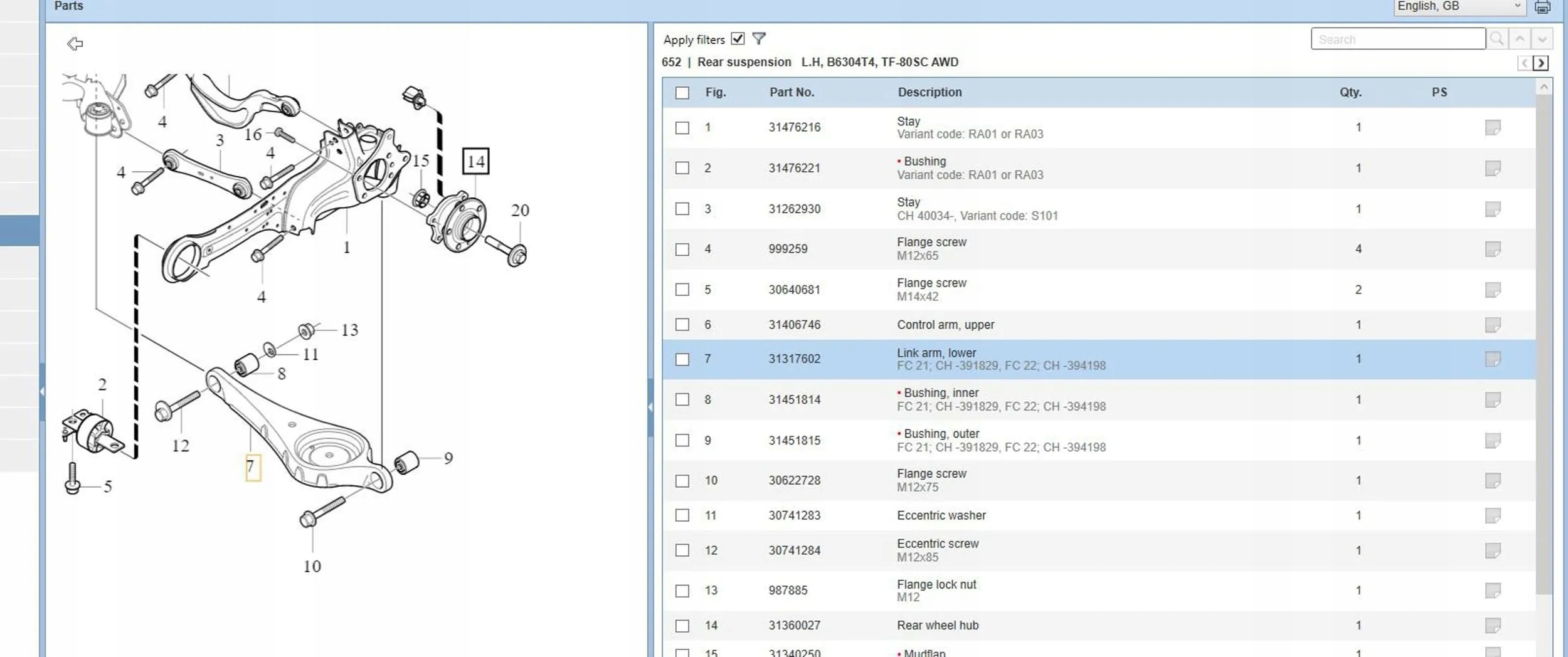Screen dimensions: 1568x657
Task: Tick checkbox for Link arm, lower
Action: coord(682,359)
